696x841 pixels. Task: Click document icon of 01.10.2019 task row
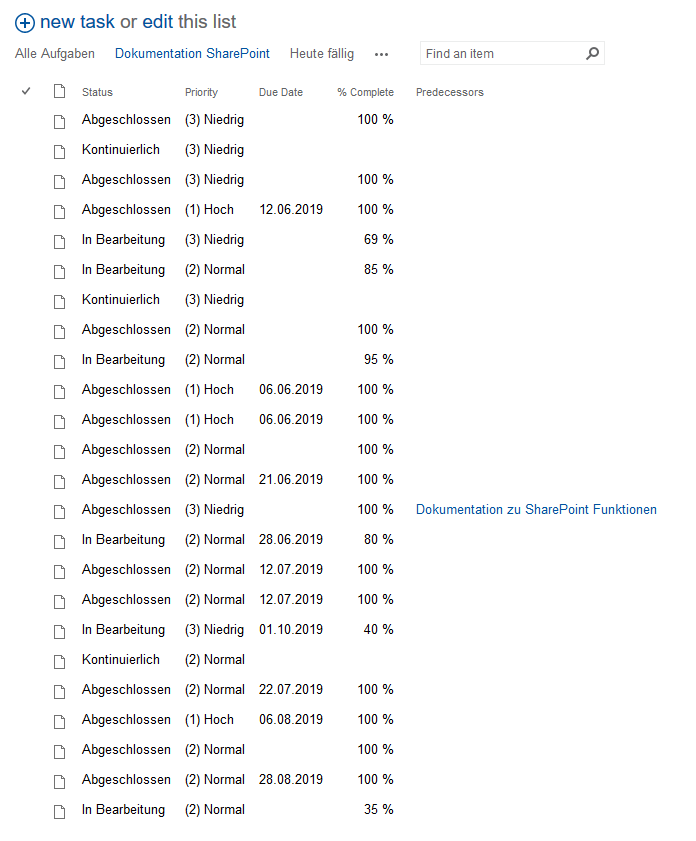point(59,630)
